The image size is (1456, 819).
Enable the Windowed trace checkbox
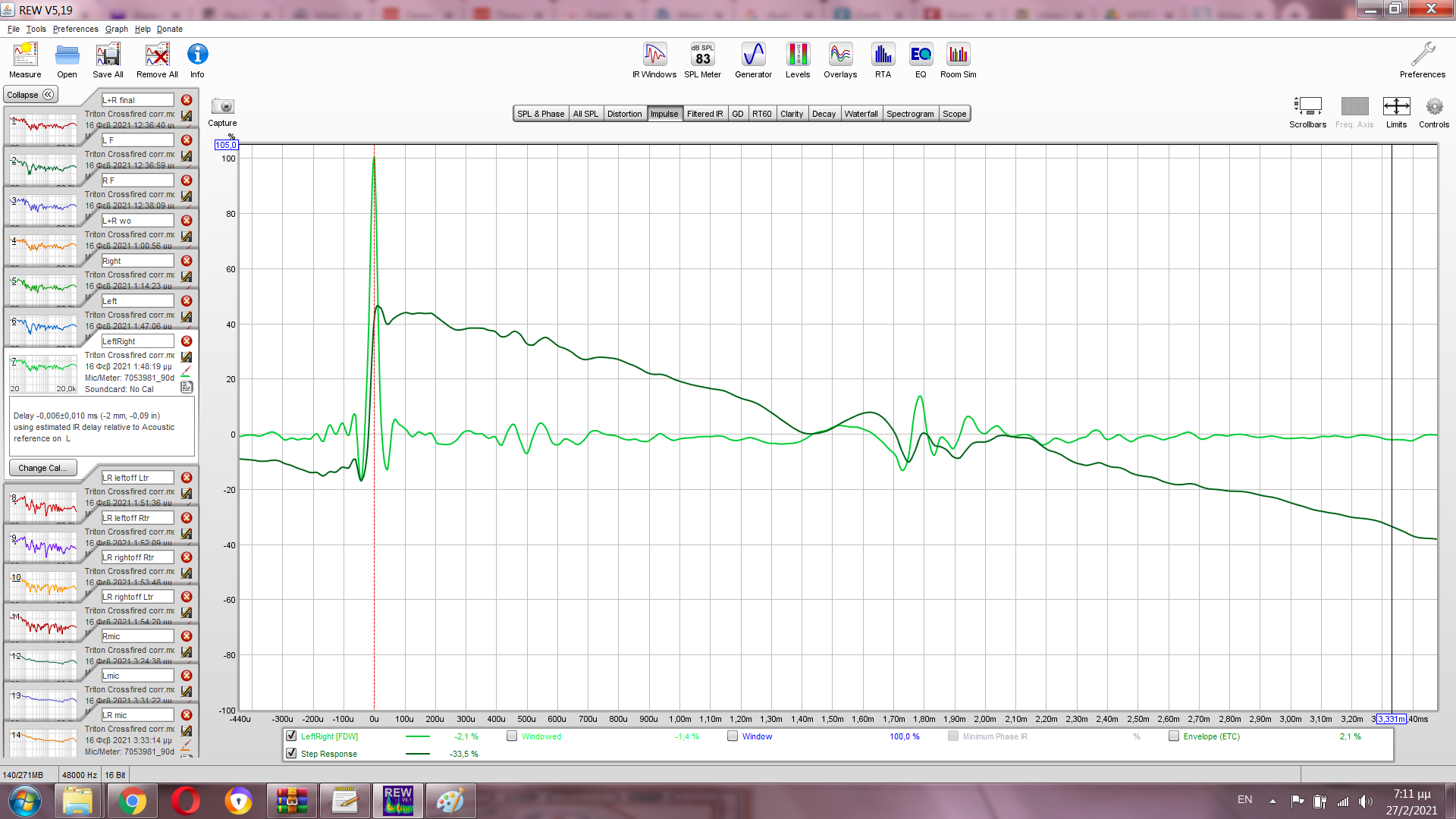coord(512,736)
